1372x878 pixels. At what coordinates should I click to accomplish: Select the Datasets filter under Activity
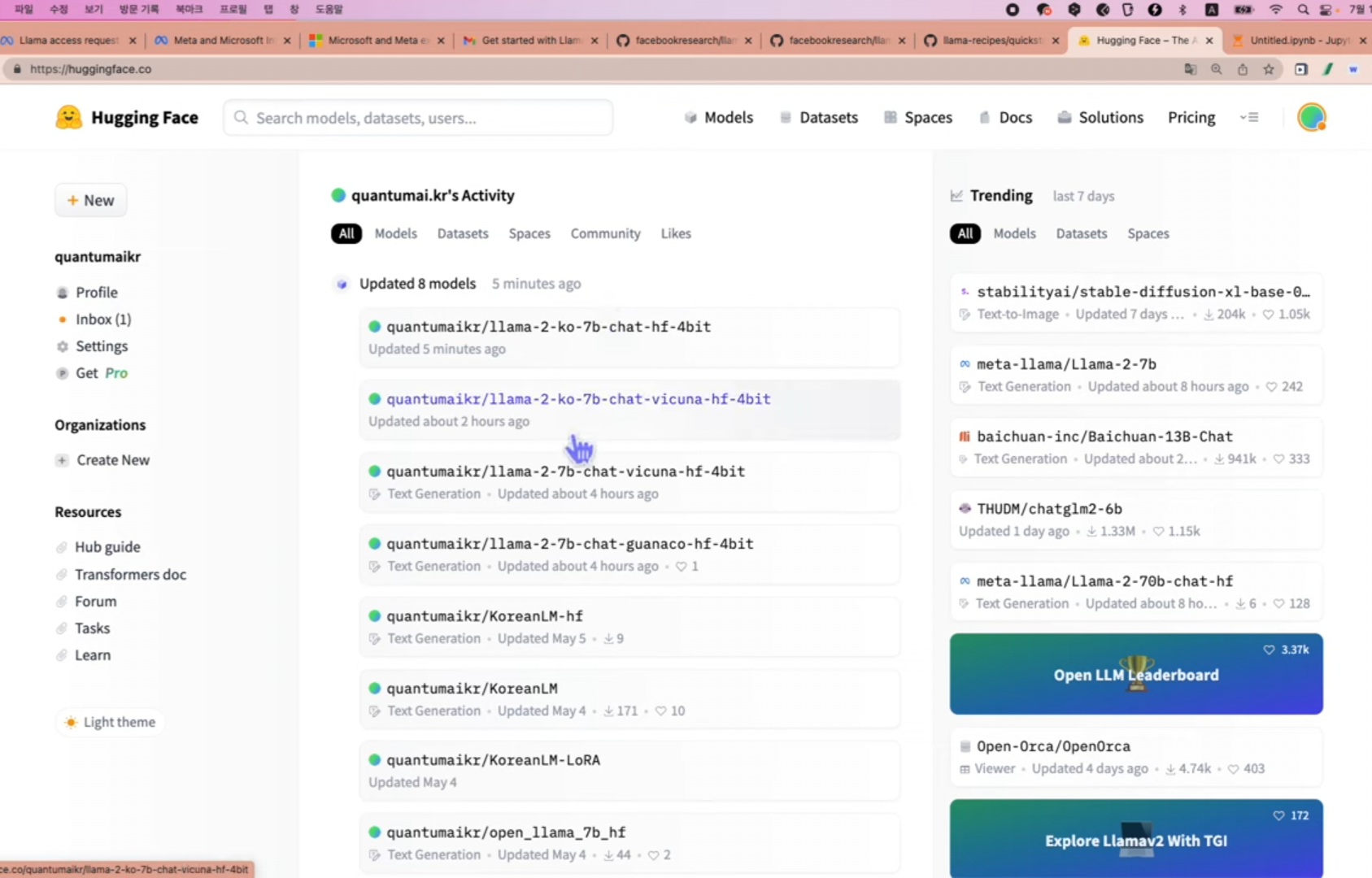pos(463,233)
